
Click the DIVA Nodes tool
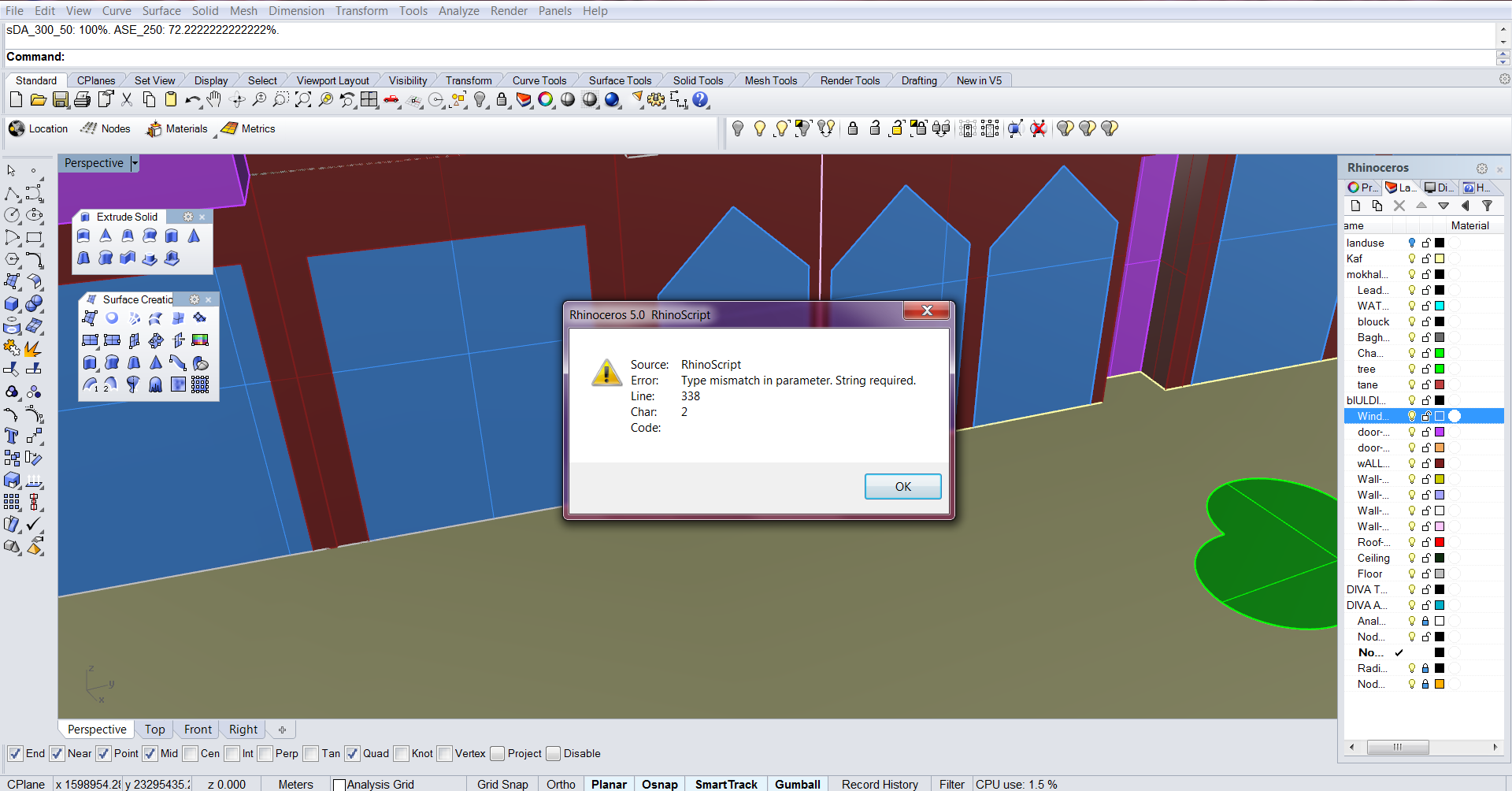pos(106,128)
